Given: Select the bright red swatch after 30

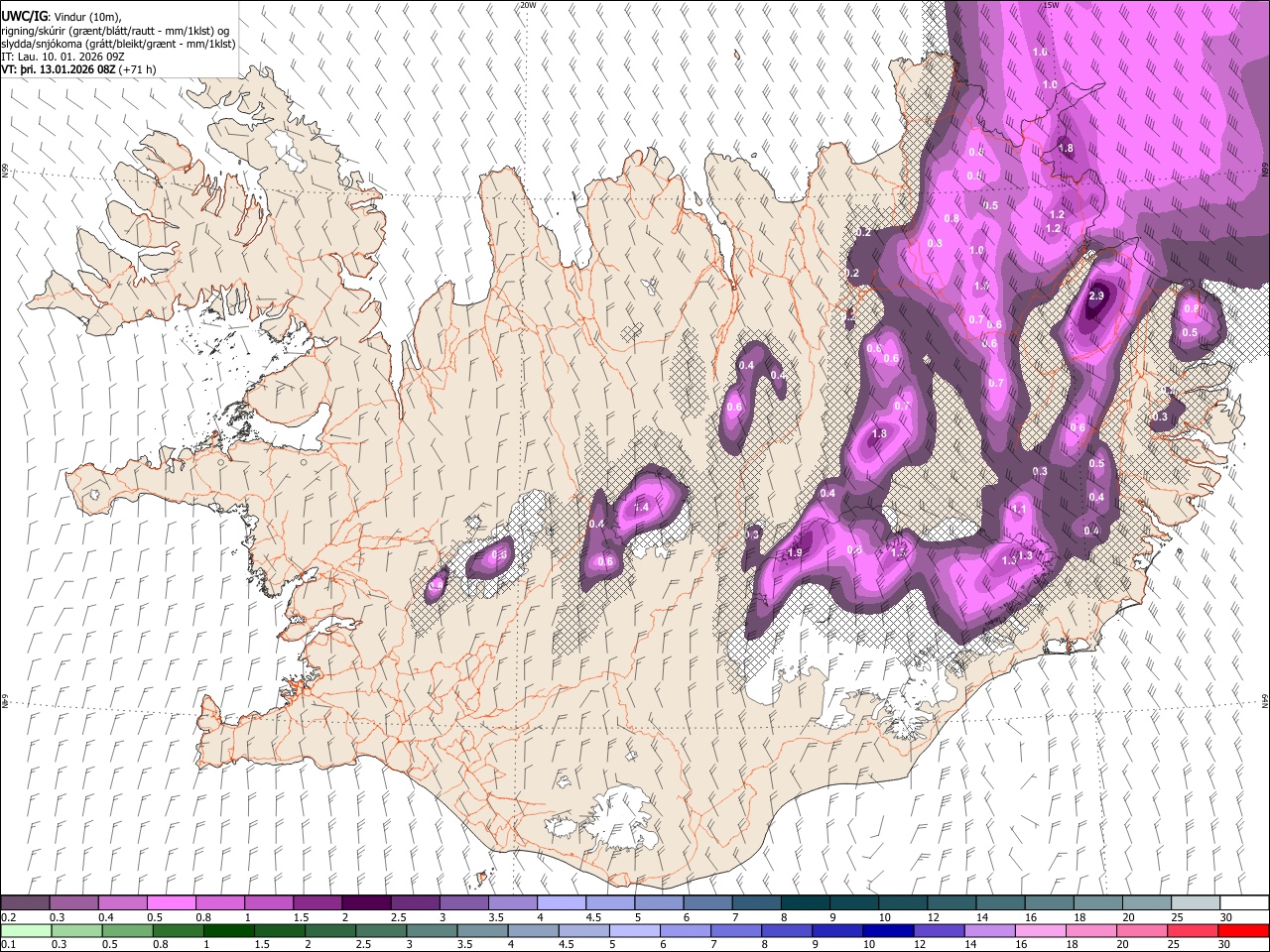Looking at the screenshot, I should (x=1243, y=930).
